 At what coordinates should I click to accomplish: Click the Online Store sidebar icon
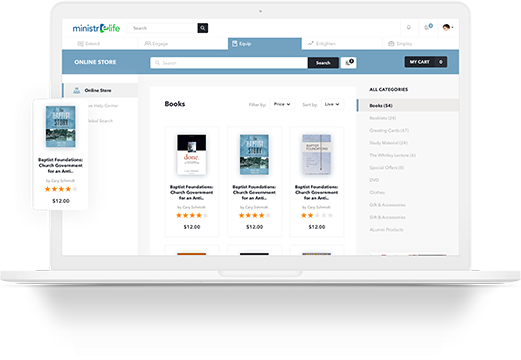pyautogui.click(x=77, y=90)
